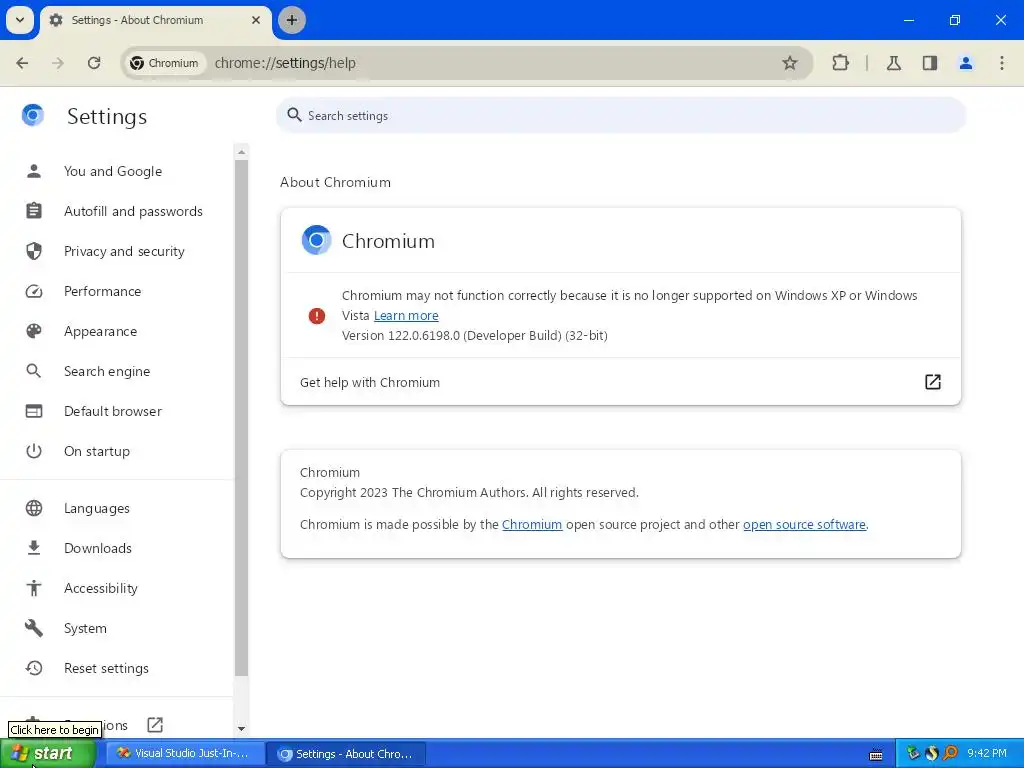
Task: Click the red error warning icon
Action: click(x=317, y=316)
